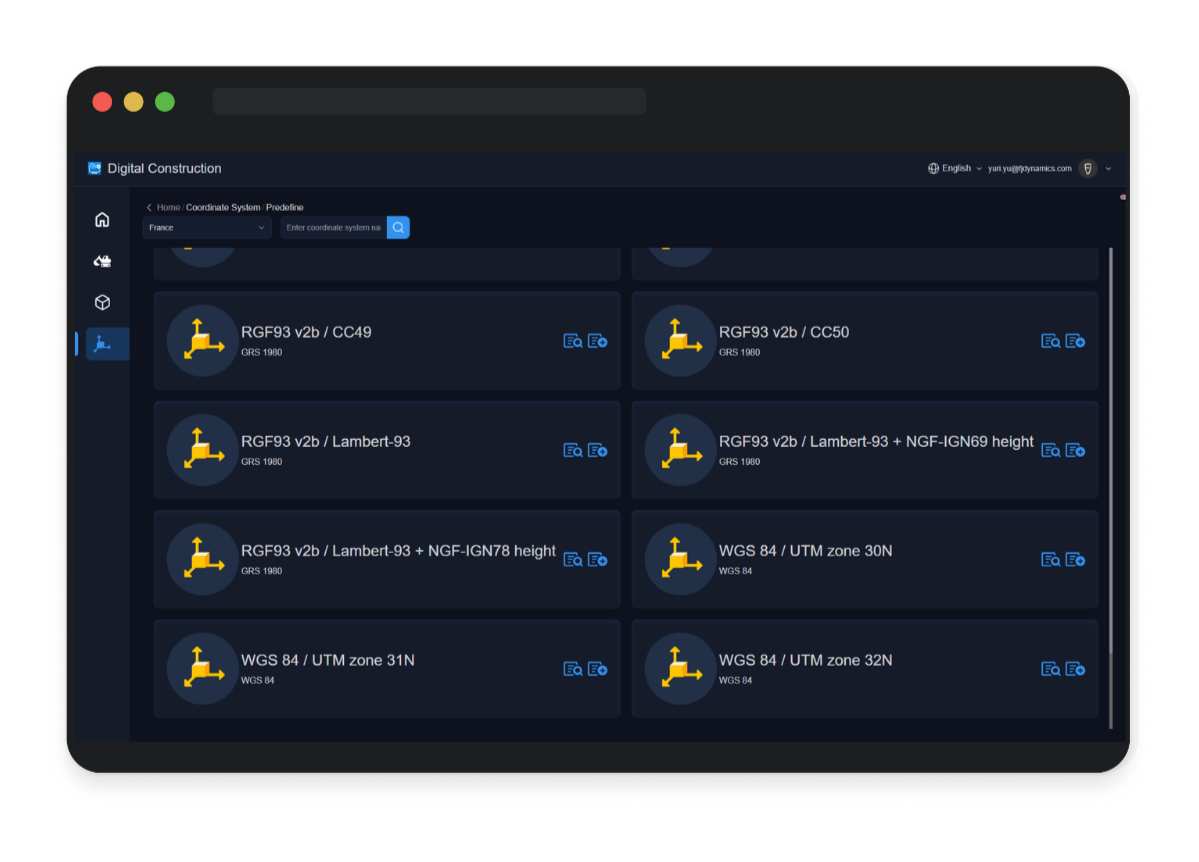Viewport: 1199px width, 862px height.
Task: Click the blue search magnifier button
Action: tap(398, 228)
